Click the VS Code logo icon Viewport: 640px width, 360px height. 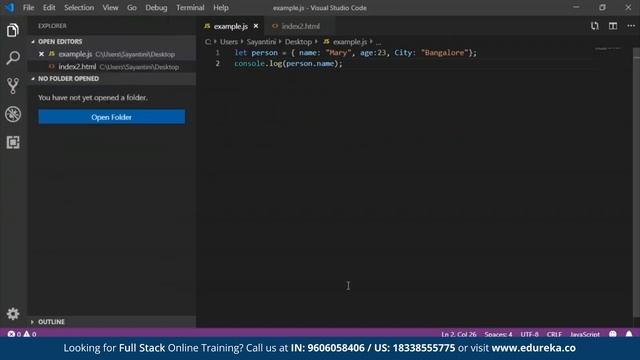pos(9,7)
